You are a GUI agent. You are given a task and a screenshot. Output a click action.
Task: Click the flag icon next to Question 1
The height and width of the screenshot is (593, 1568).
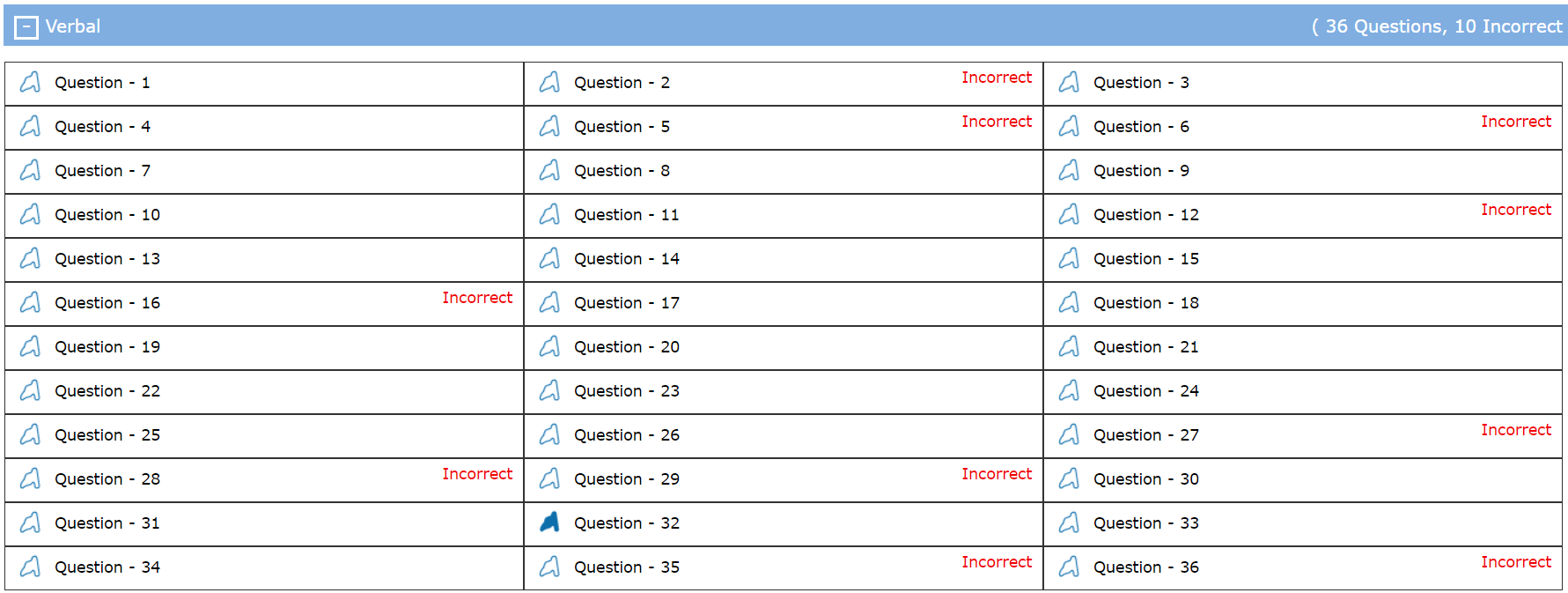[30, 82]
